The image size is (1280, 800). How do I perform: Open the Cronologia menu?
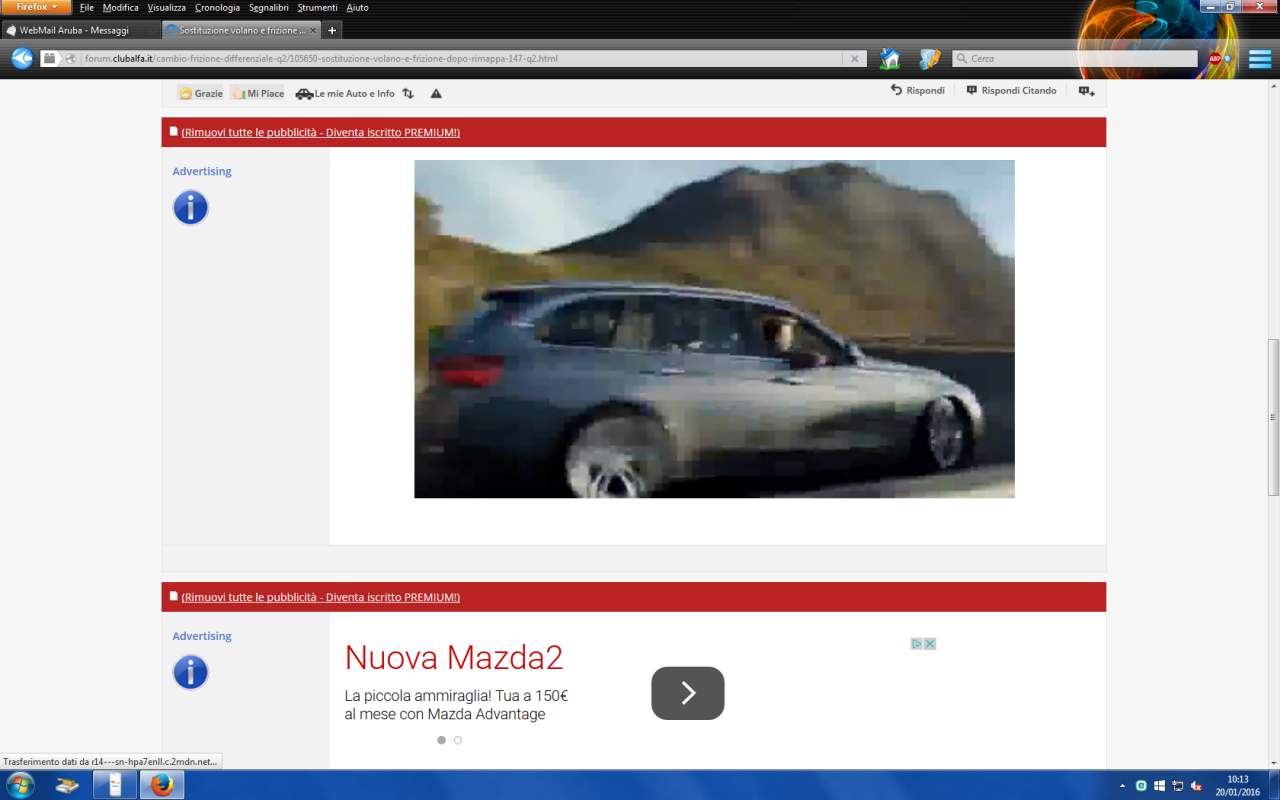[217, 8]
